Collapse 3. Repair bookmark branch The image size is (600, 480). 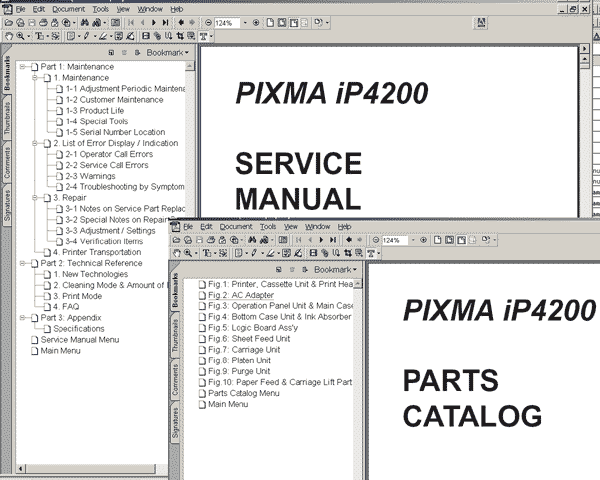pos(34,198)
